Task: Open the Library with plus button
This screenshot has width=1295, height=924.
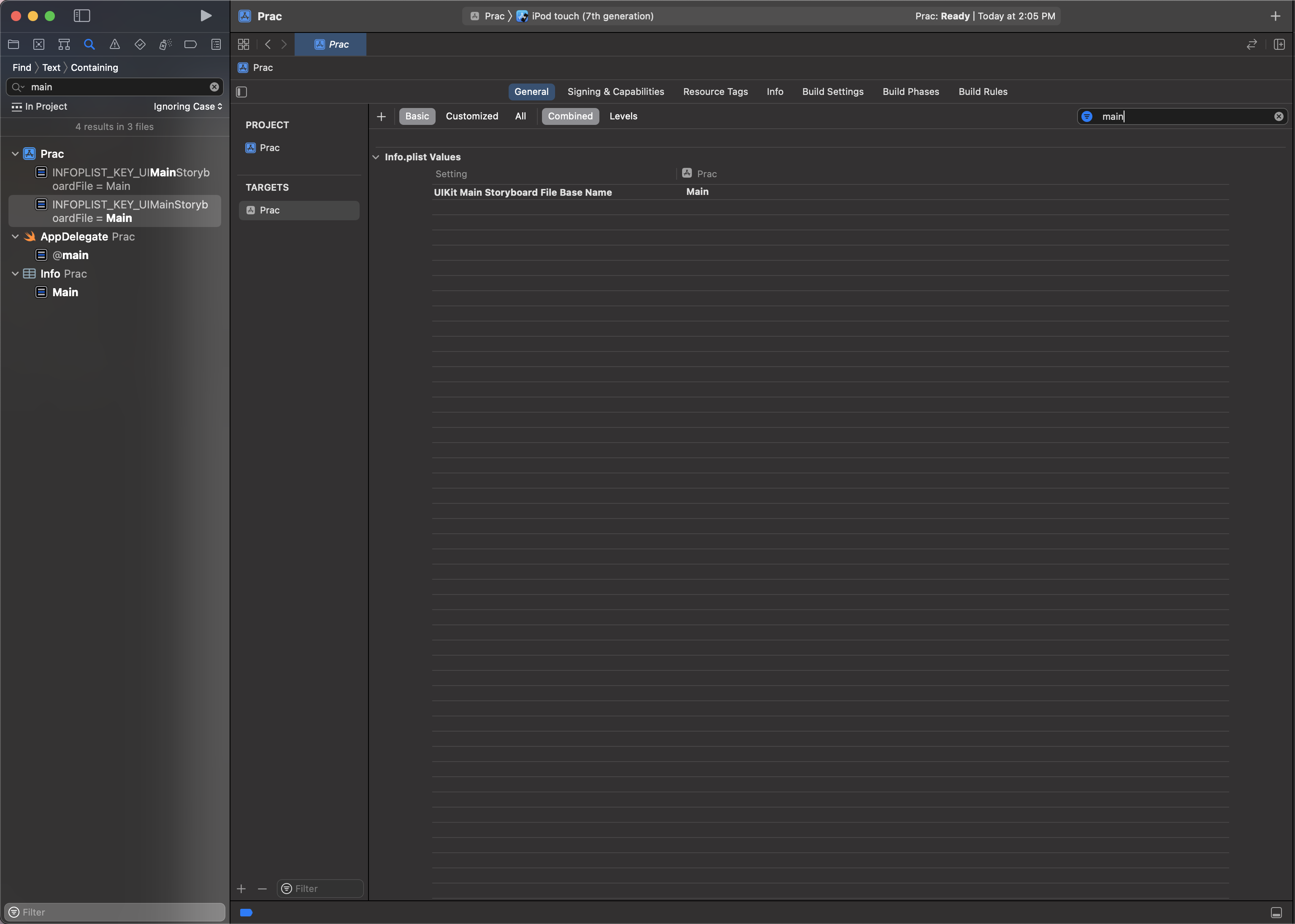Action: click(x=1275, y=16)
